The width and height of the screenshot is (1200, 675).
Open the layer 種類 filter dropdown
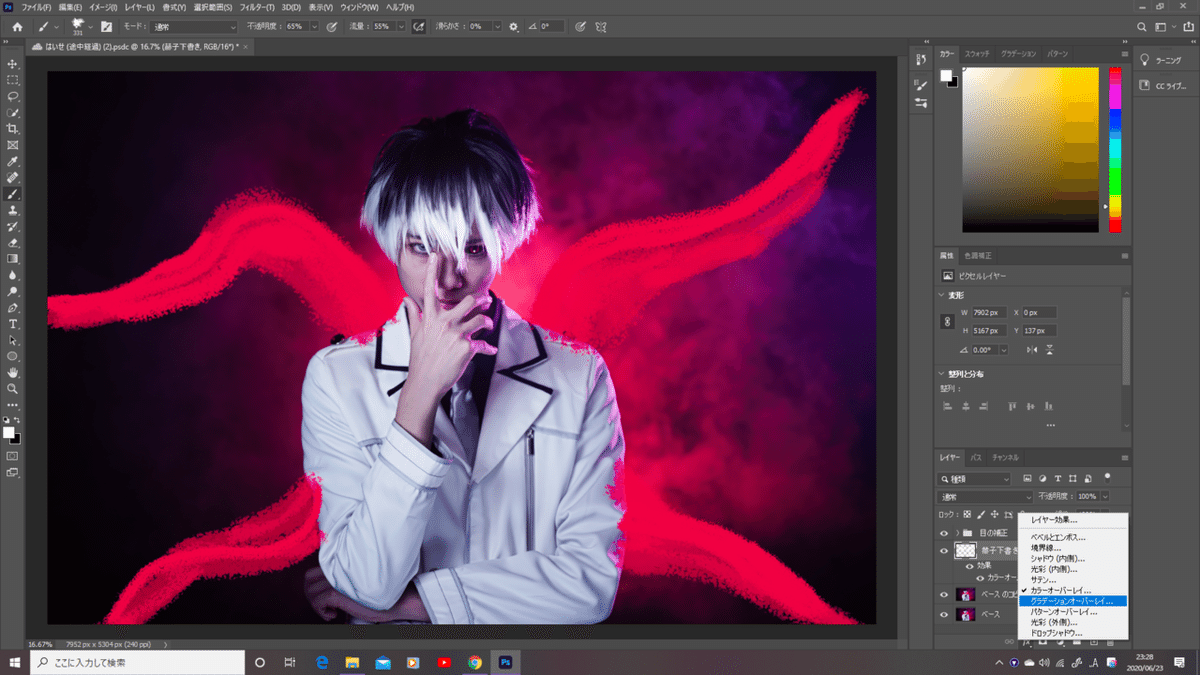[975, 479]
